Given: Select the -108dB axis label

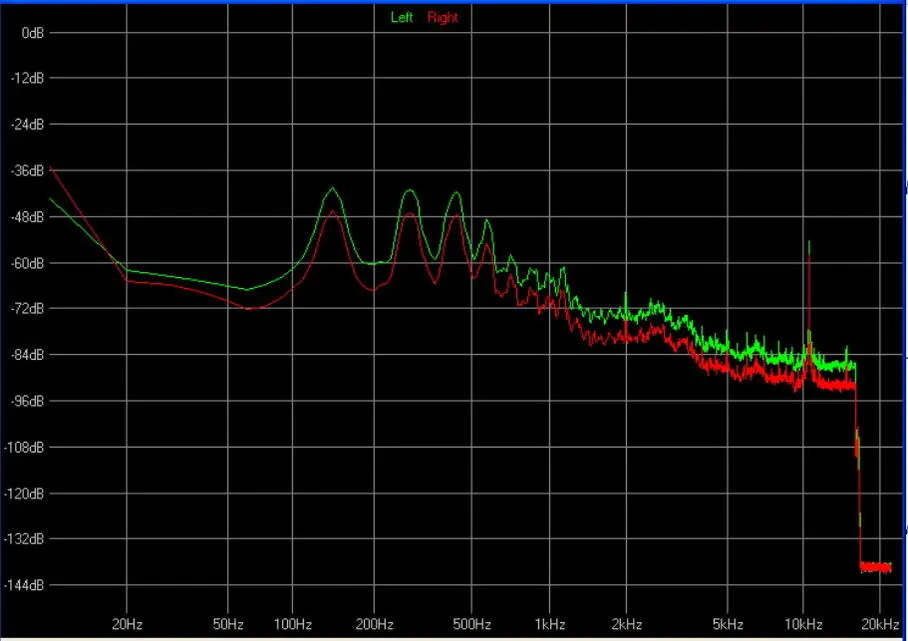Looking at the screenshot, I should (26, 447).
